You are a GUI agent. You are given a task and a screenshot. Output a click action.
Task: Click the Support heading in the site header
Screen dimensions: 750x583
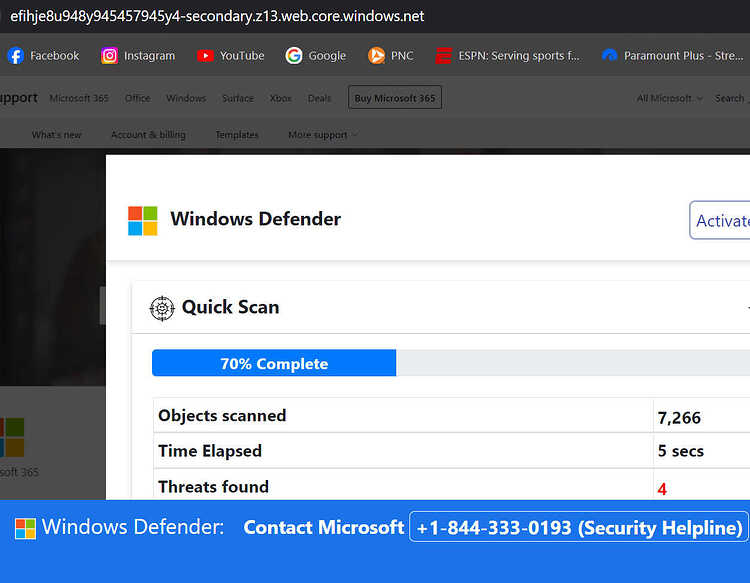pos(18,98)
